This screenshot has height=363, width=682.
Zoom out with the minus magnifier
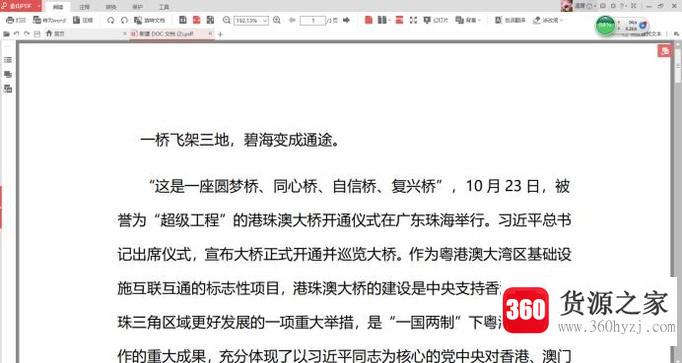[x=226, y=20]
